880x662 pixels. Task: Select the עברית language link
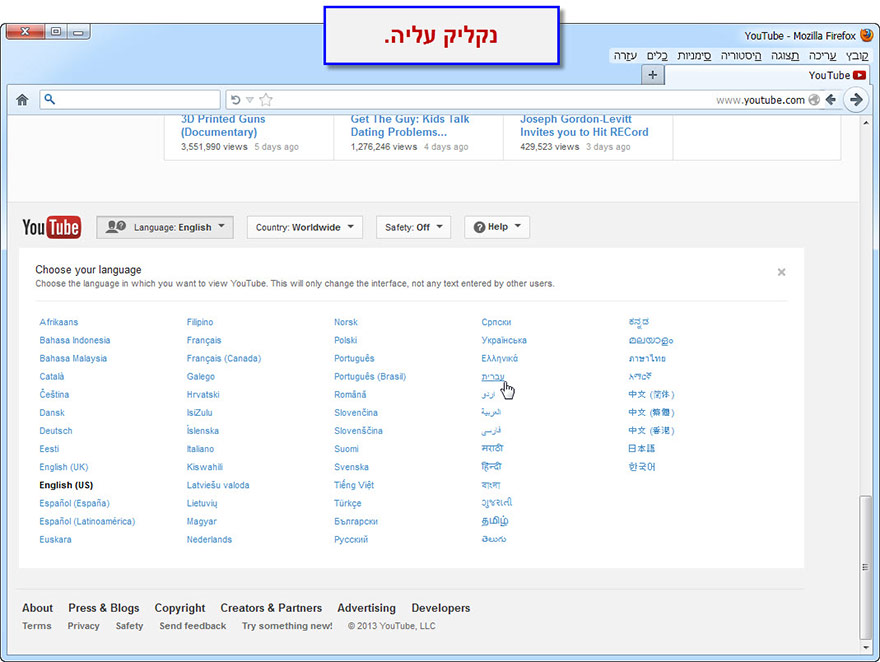[x=494, y=376]
